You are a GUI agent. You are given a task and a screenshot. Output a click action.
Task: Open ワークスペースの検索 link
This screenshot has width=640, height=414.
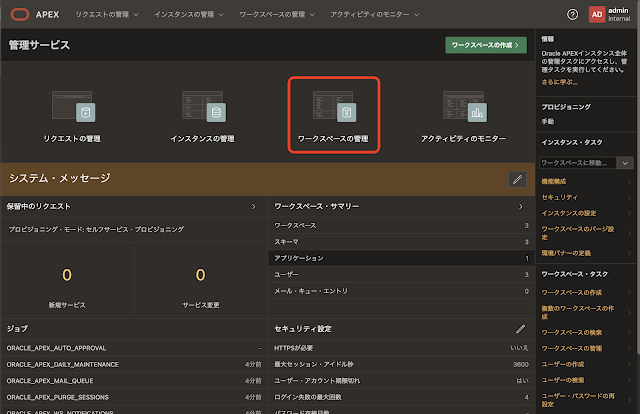tap(571, 332)
